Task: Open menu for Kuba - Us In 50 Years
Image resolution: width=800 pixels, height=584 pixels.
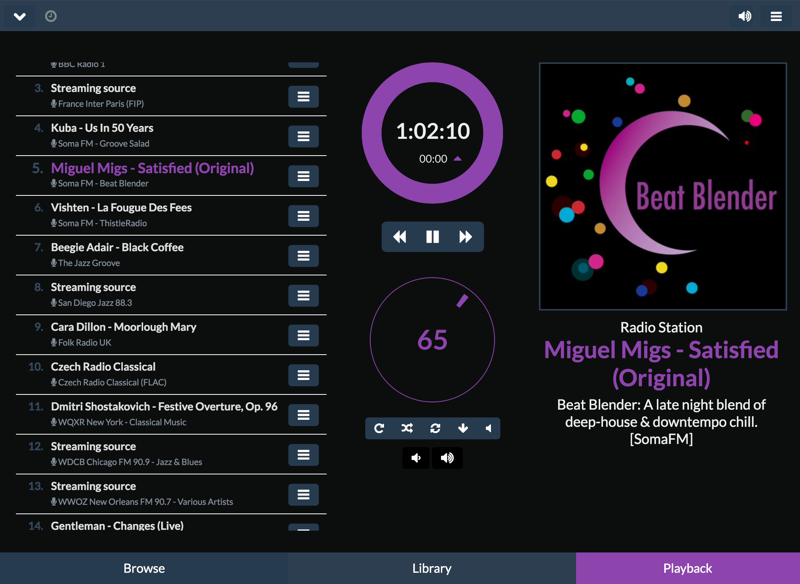Action: coord(304,136)
